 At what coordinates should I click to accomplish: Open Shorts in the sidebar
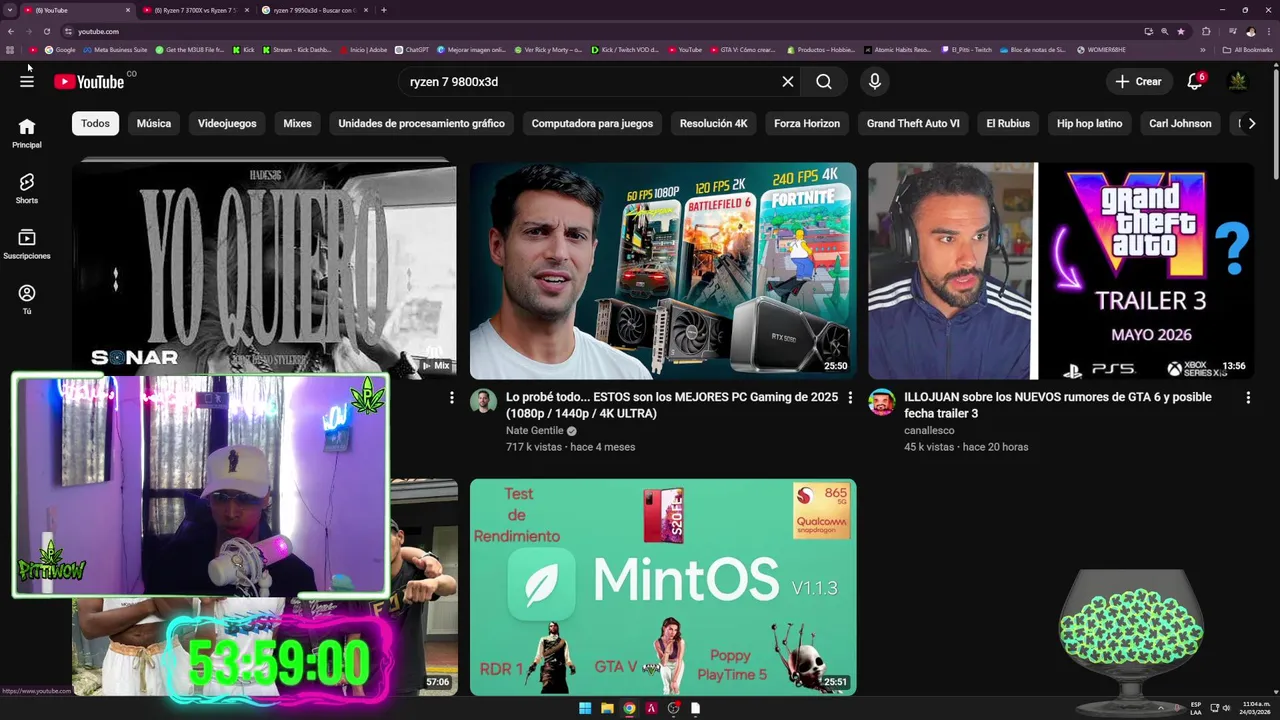[27, 188]
